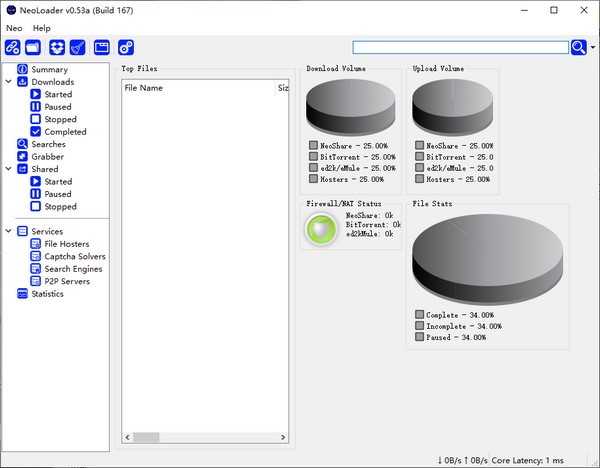Click the window panel toolbar icon

point(101,47)
